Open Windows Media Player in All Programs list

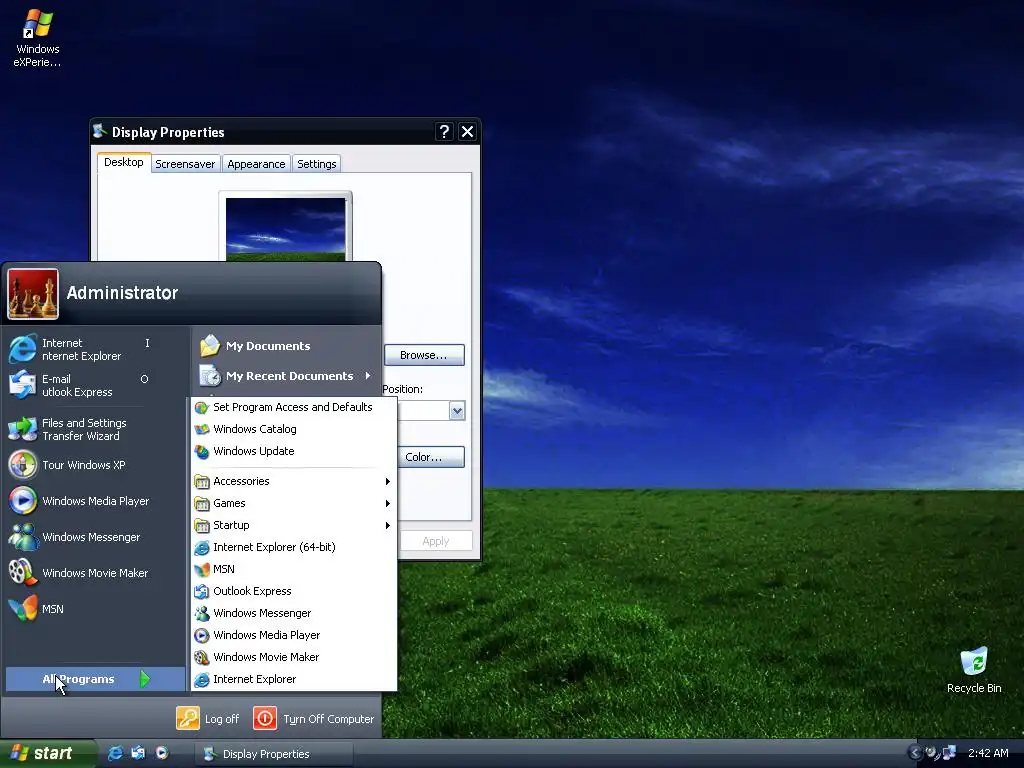(294, 635)
